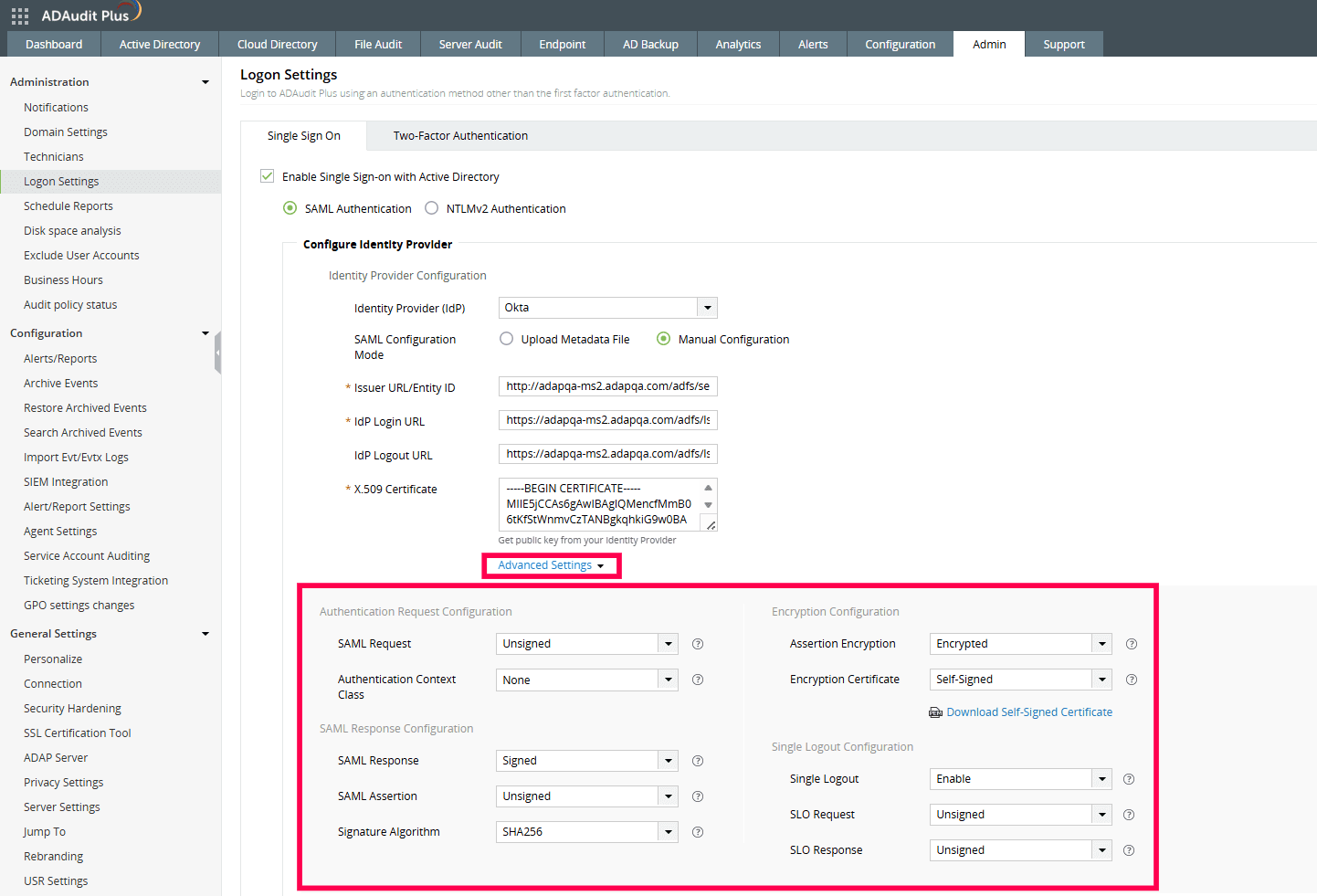Click help icon beside Authentication Context Class
This screenshot has height=896, width=1317.
pyautogui.click(x=697, y=680)
